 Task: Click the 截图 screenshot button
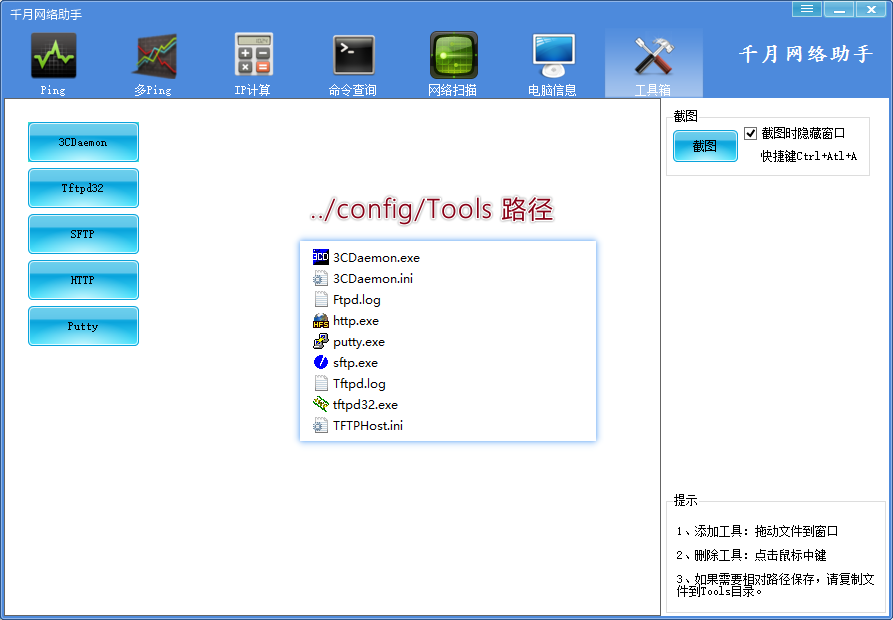click(x=705, y=146)
